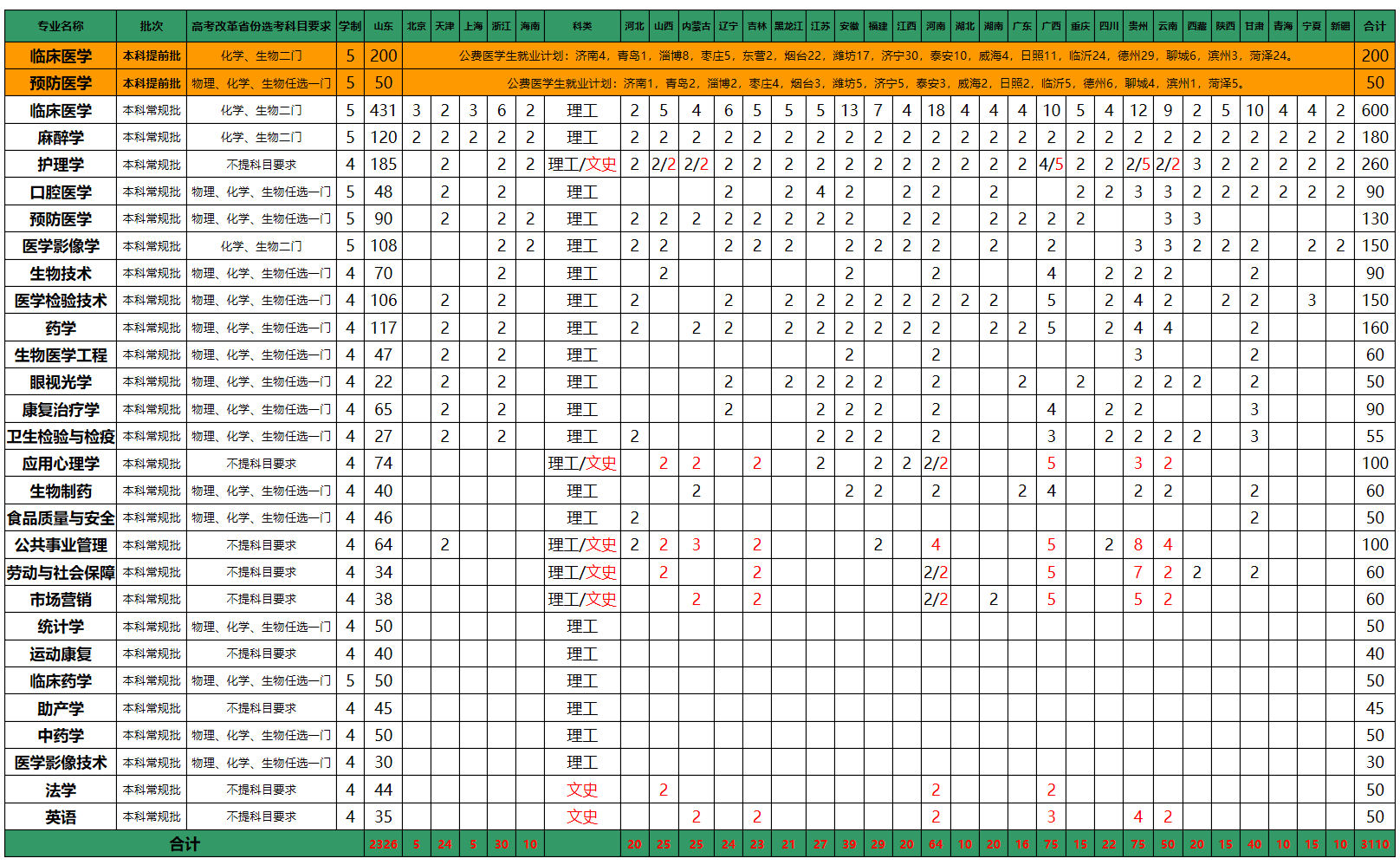Select the 康复治疗学 major name cell
Screen dimensions: 1400x865
(x=61, y=409)
